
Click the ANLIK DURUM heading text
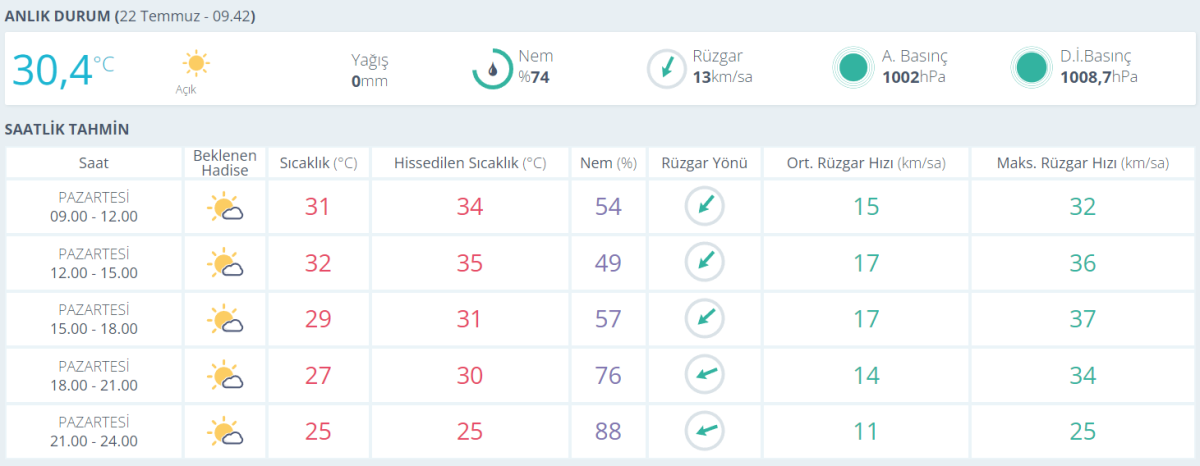[58, 17]
